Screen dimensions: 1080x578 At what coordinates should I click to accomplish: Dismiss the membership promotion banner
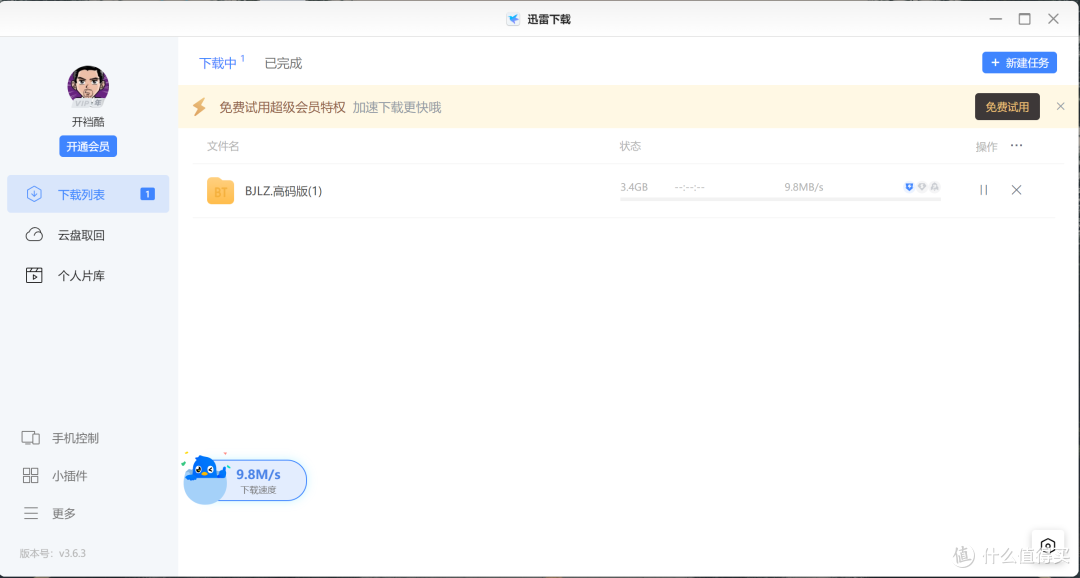click(1061, 106)
